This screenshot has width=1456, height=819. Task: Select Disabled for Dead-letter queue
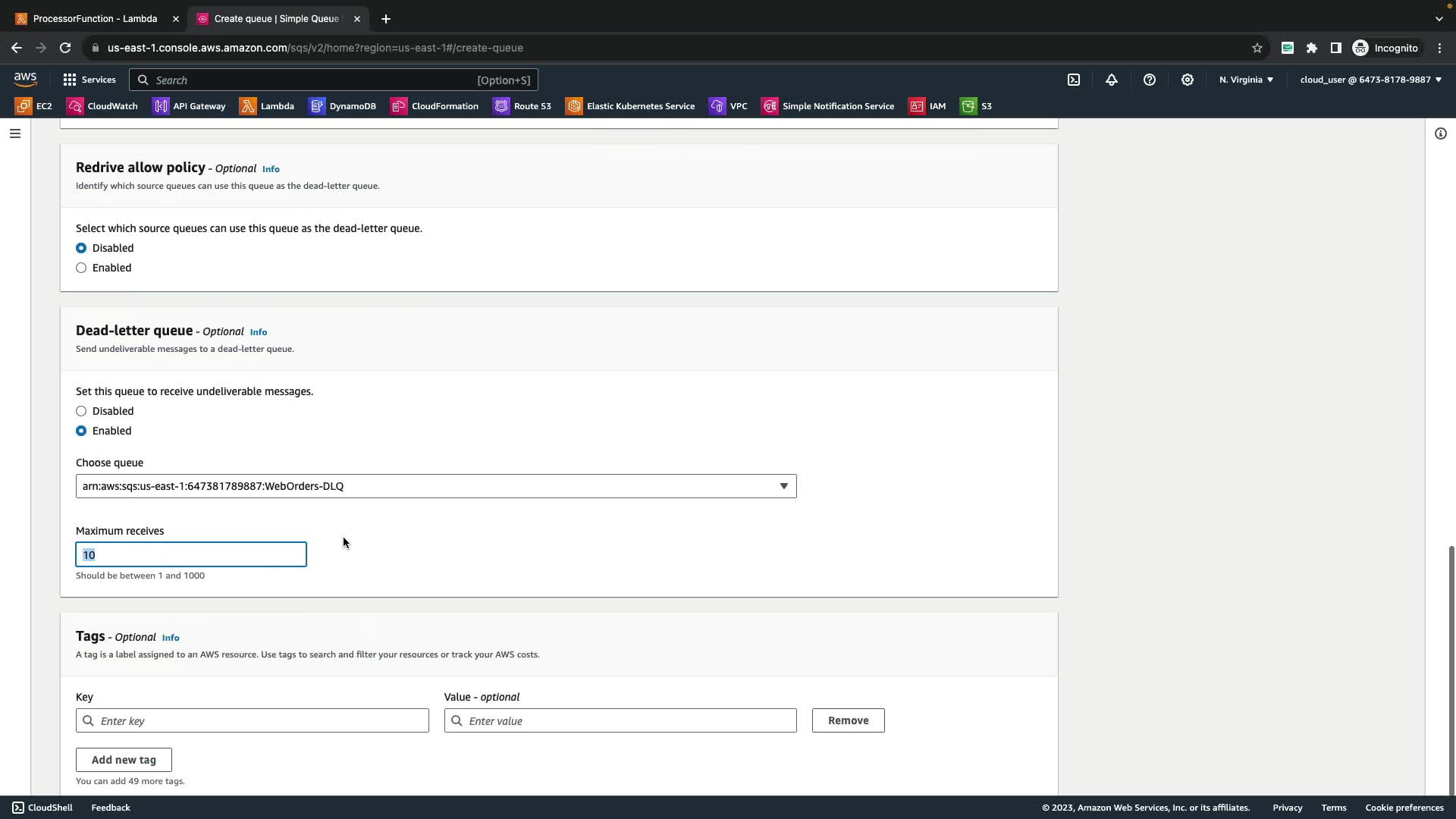(x=81, y=411)
